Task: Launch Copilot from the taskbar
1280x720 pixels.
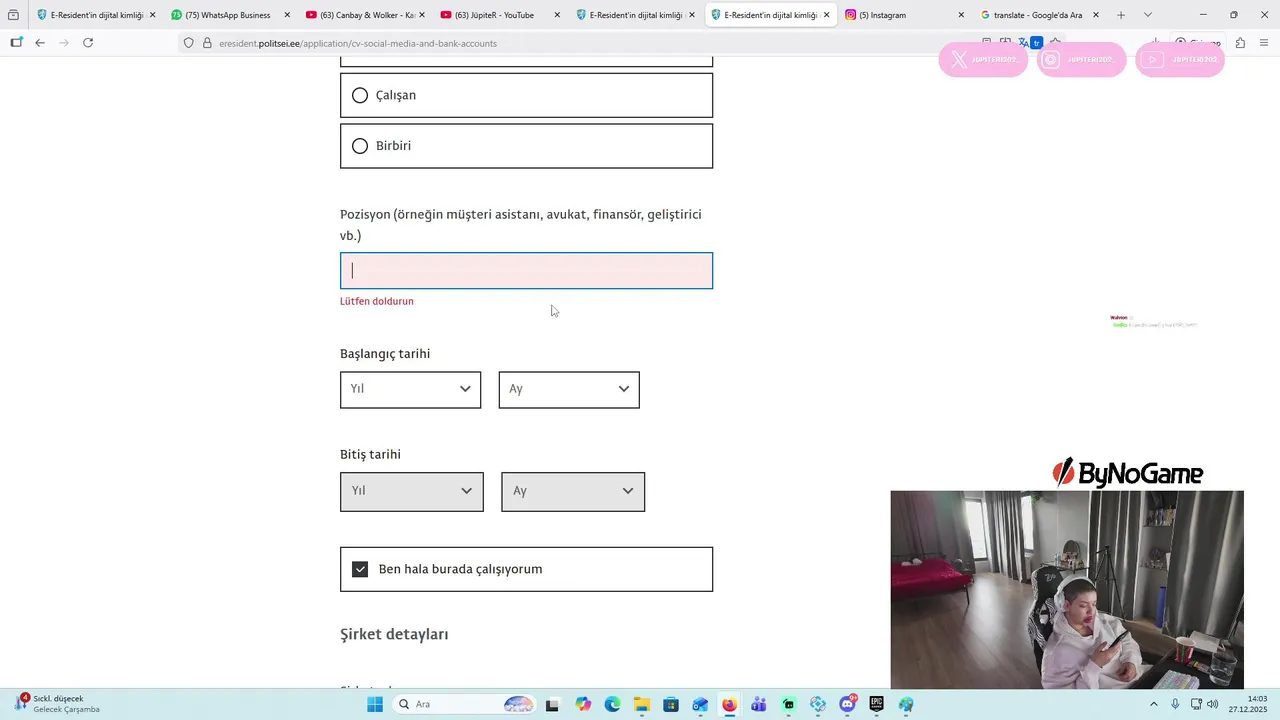Action: coord(583,704)
